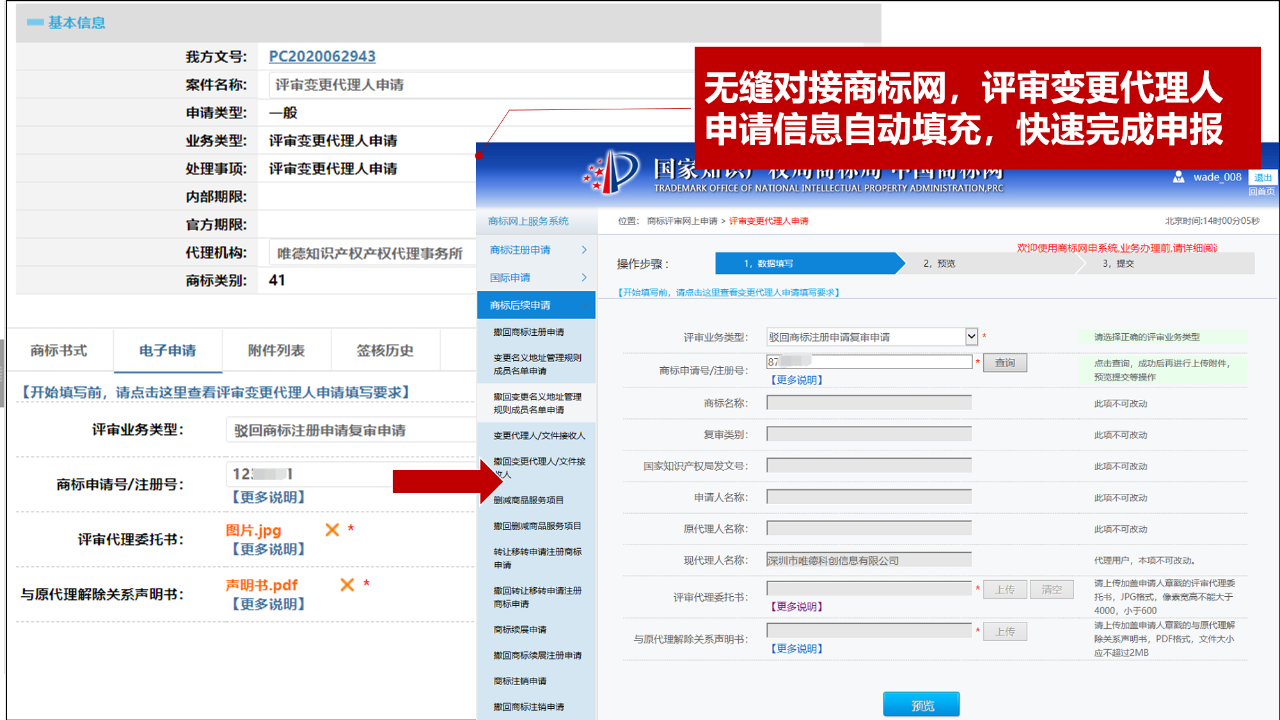Go to 回首页 on the trademark website
Screen dimensions: 1280x720
[1263, 191]
